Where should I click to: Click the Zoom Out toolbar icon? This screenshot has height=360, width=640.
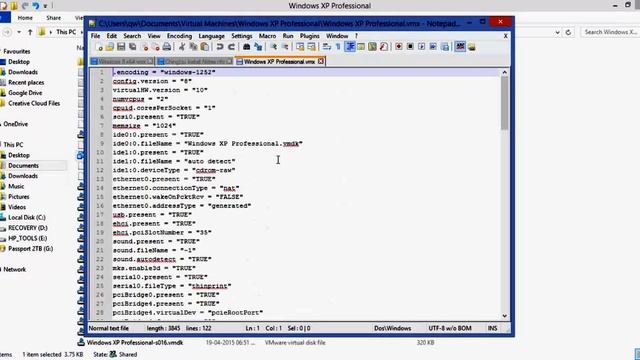pos(284,47)
